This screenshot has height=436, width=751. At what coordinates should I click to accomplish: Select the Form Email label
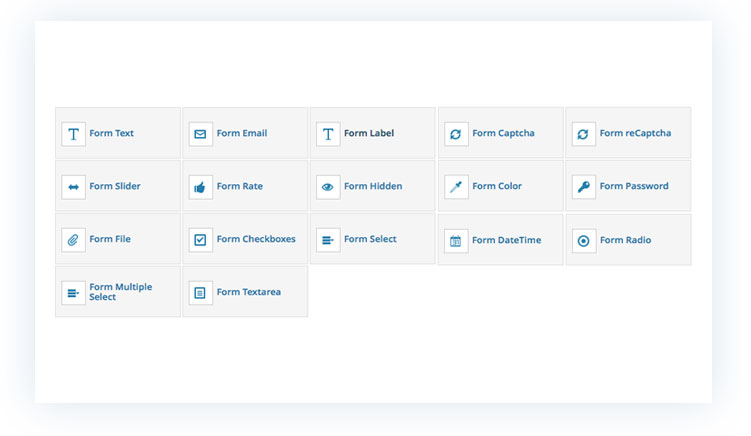pos(242,133)
